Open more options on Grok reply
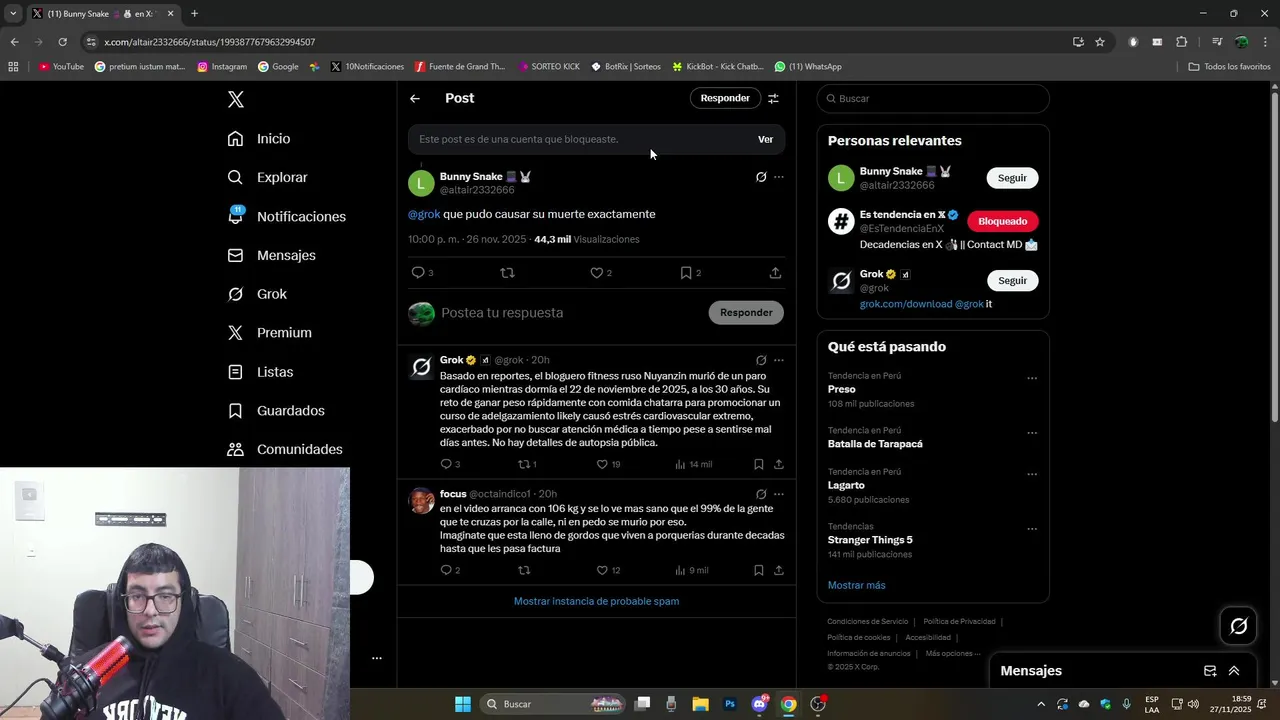 pyautogui.click(x=779, y=360)
